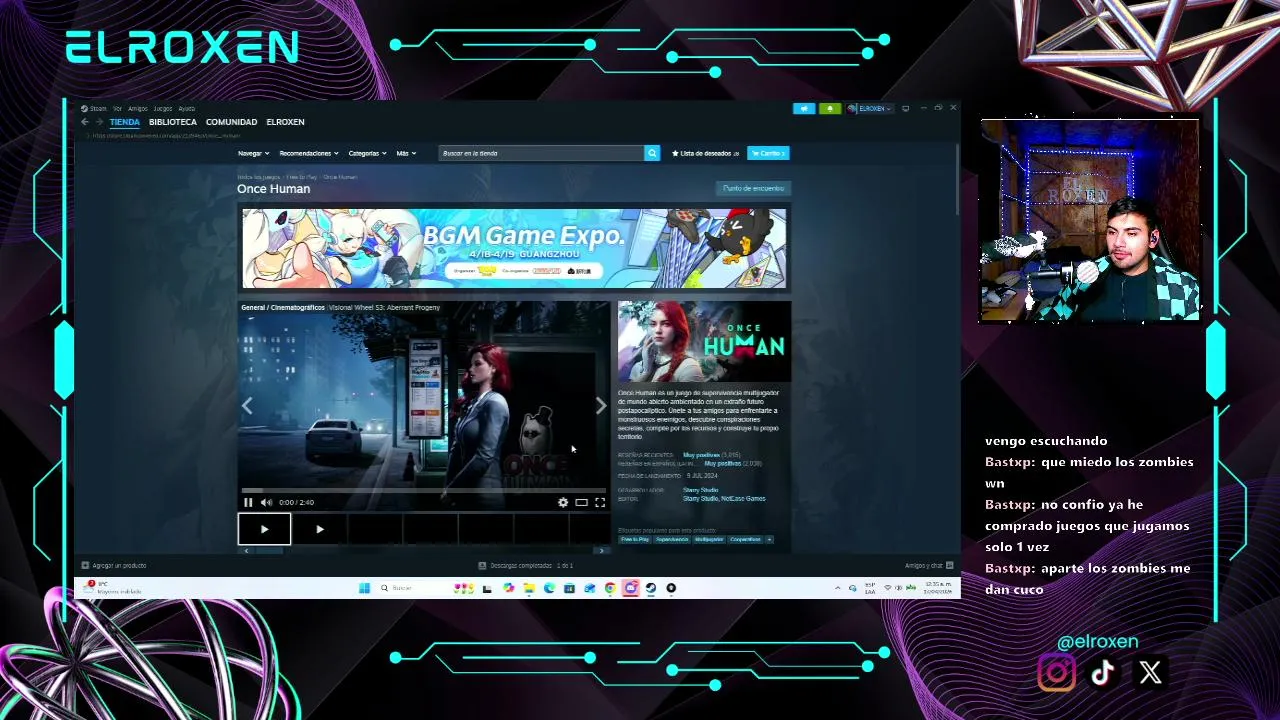Click the Buscar en la tienda field
The image size is (1280, 720).
point(541,153)
